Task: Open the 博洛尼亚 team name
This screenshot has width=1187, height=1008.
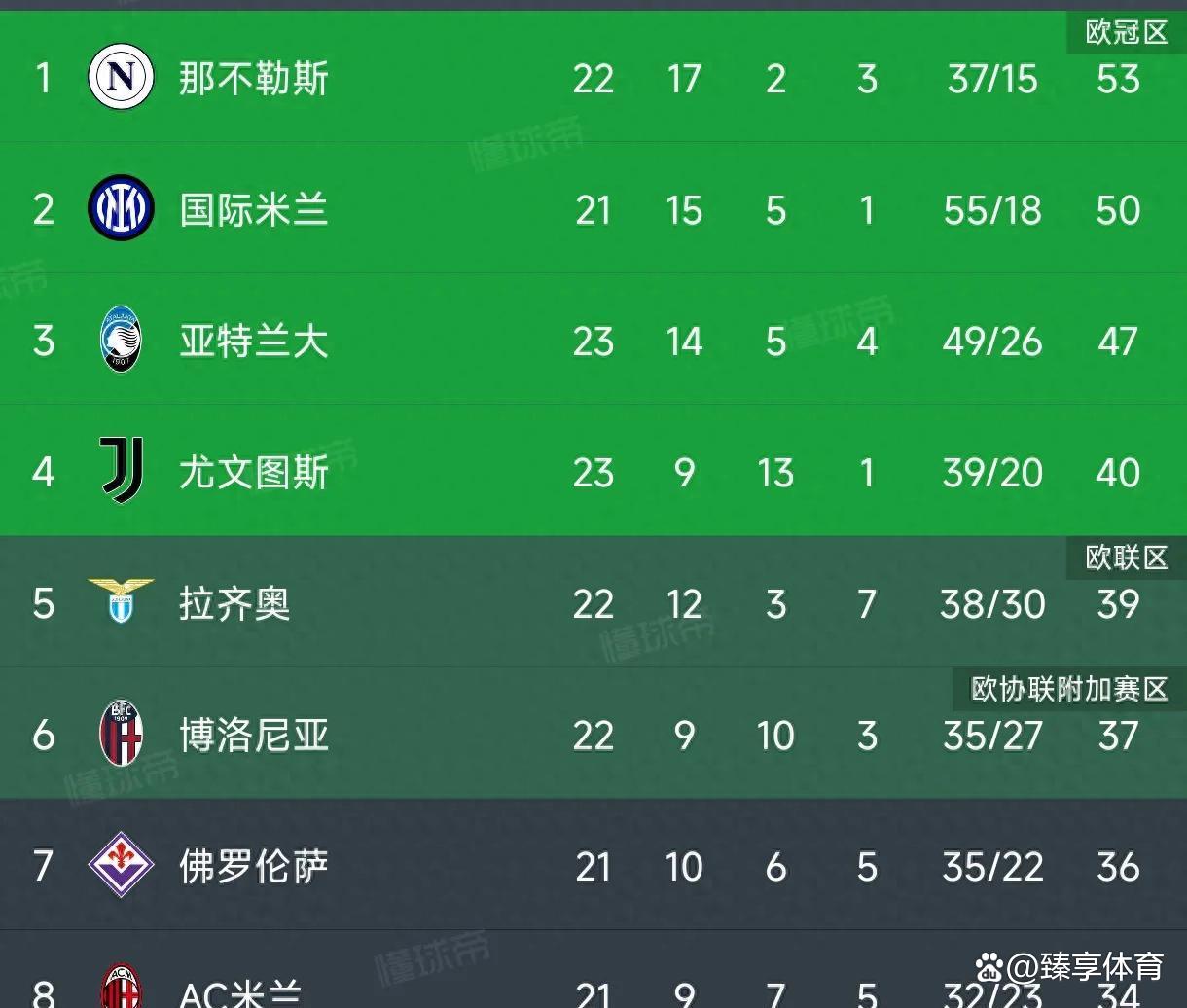Action: [254, 736]
